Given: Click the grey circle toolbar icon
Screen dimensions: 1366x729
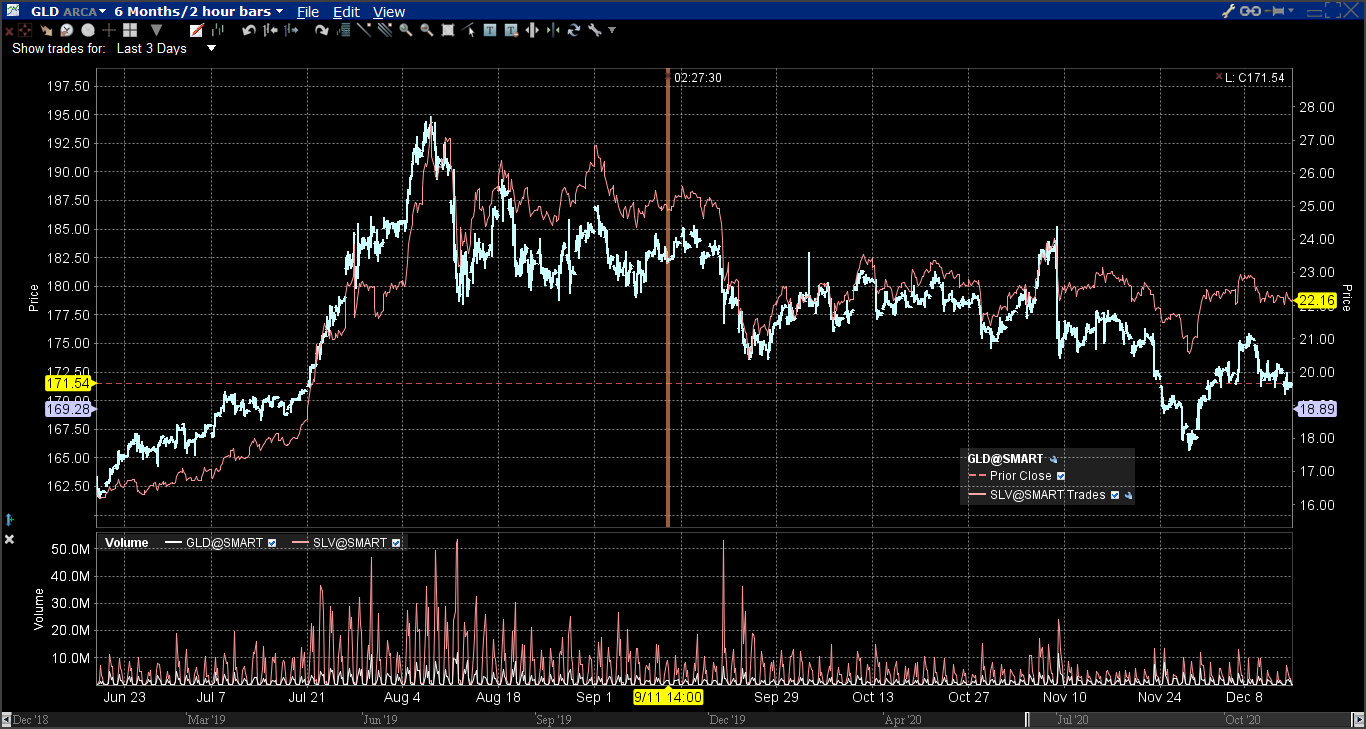Looking at the screenshot, I should [88, 30].
